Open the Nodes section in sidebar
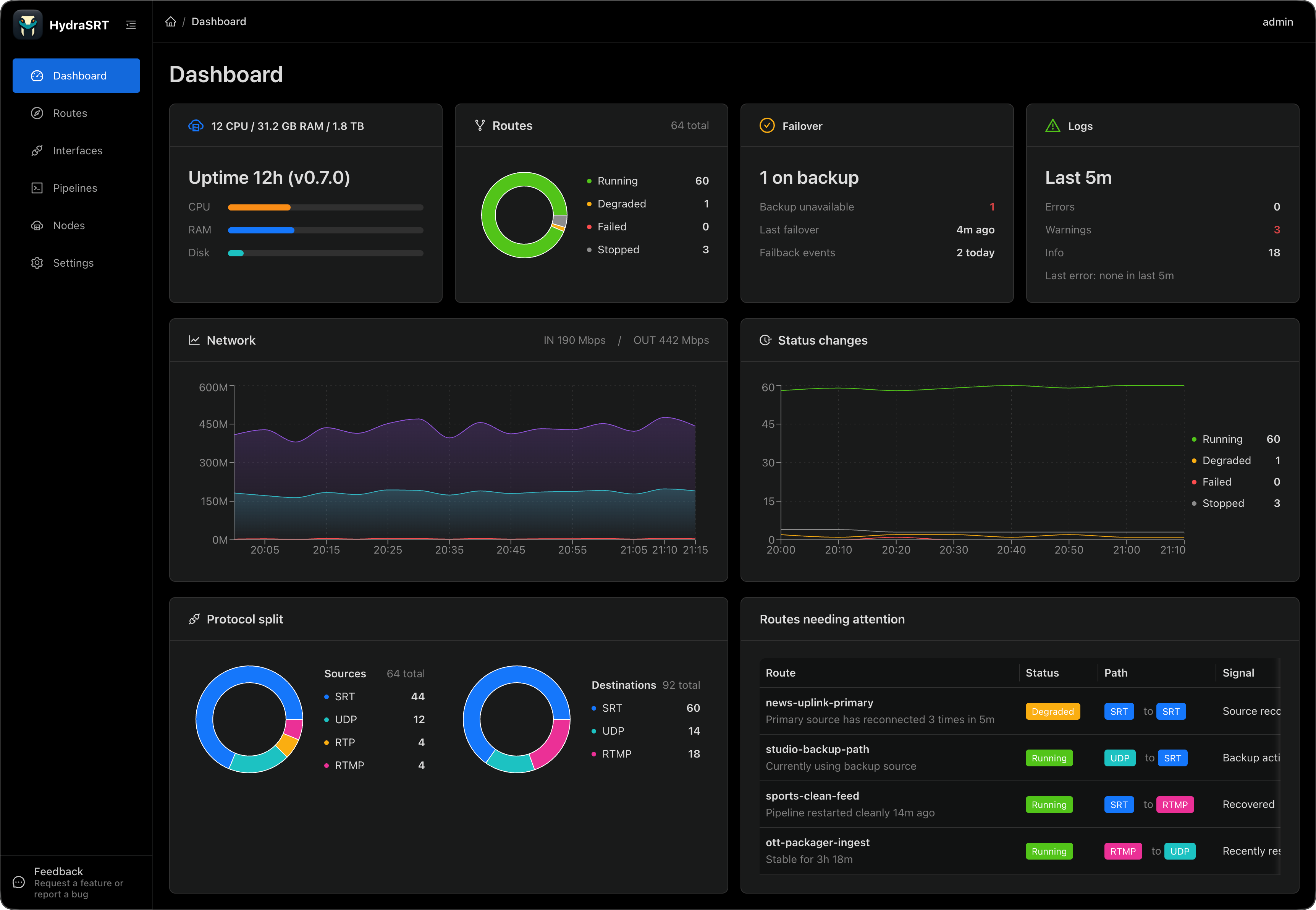This screenshot has width=1316, height=910. click(x=76, y=225)
